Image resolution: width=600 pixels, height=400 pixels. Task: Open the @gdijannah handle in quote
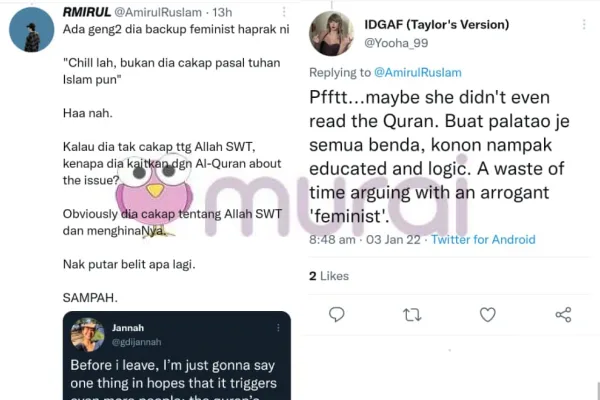137,342
